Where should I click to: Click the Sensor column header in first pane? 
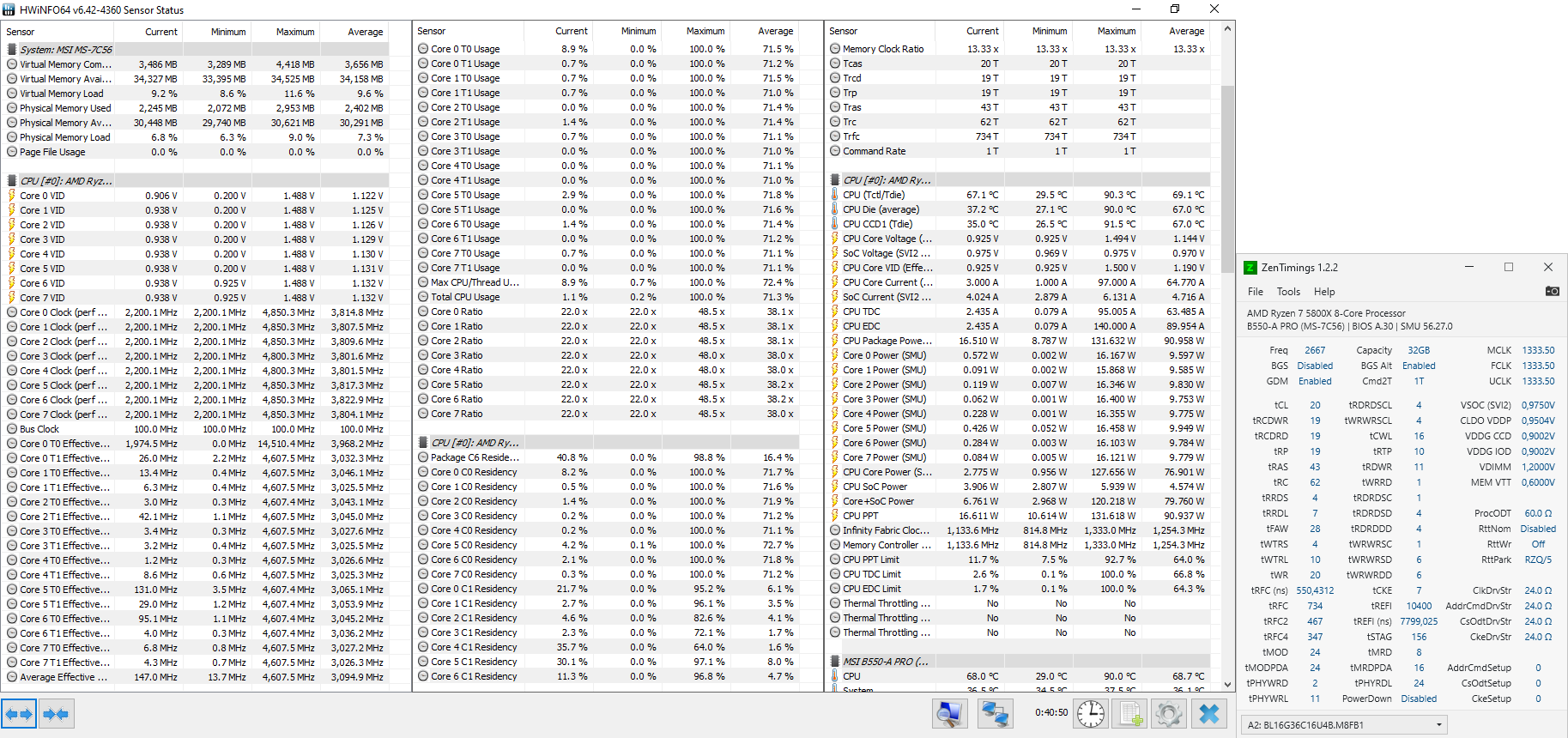tap(21, 32)
